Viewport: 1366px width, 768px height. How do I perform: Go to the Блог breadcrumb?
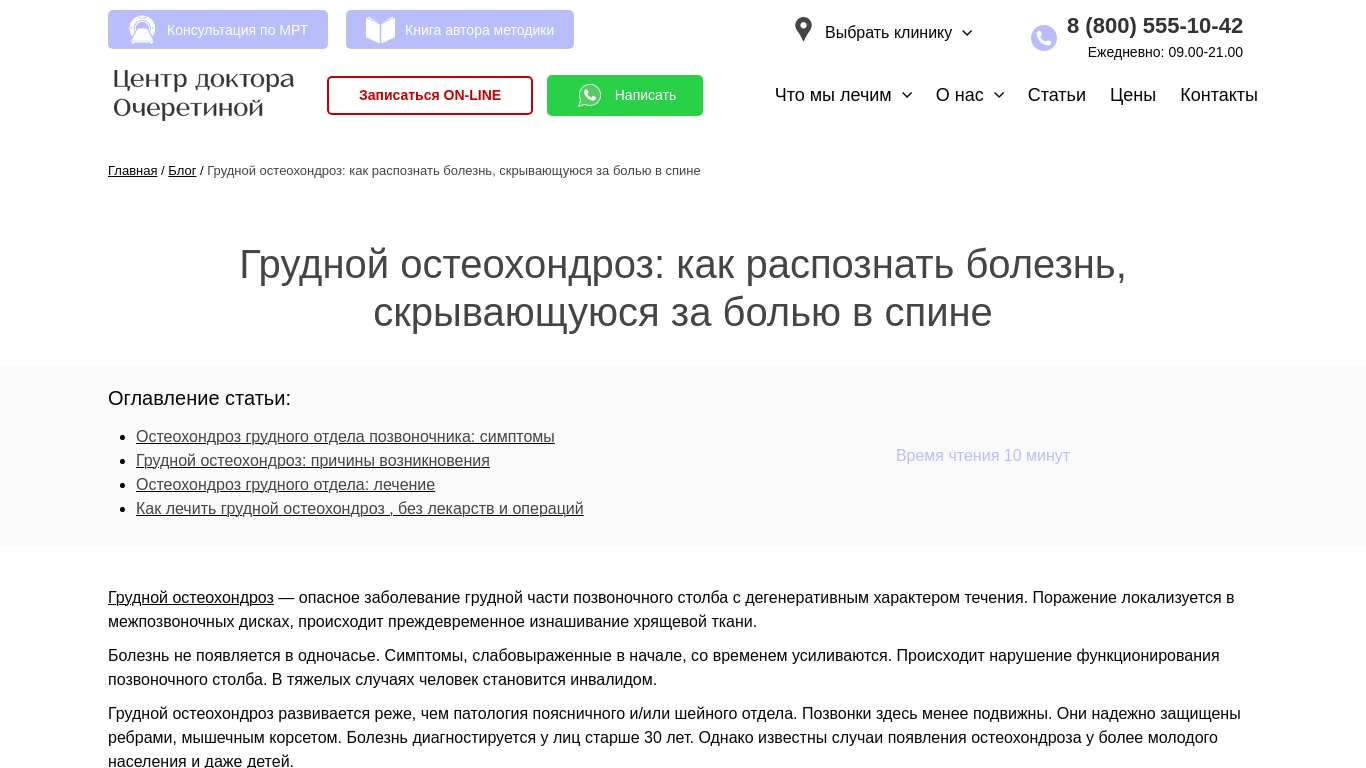point(182,171)
